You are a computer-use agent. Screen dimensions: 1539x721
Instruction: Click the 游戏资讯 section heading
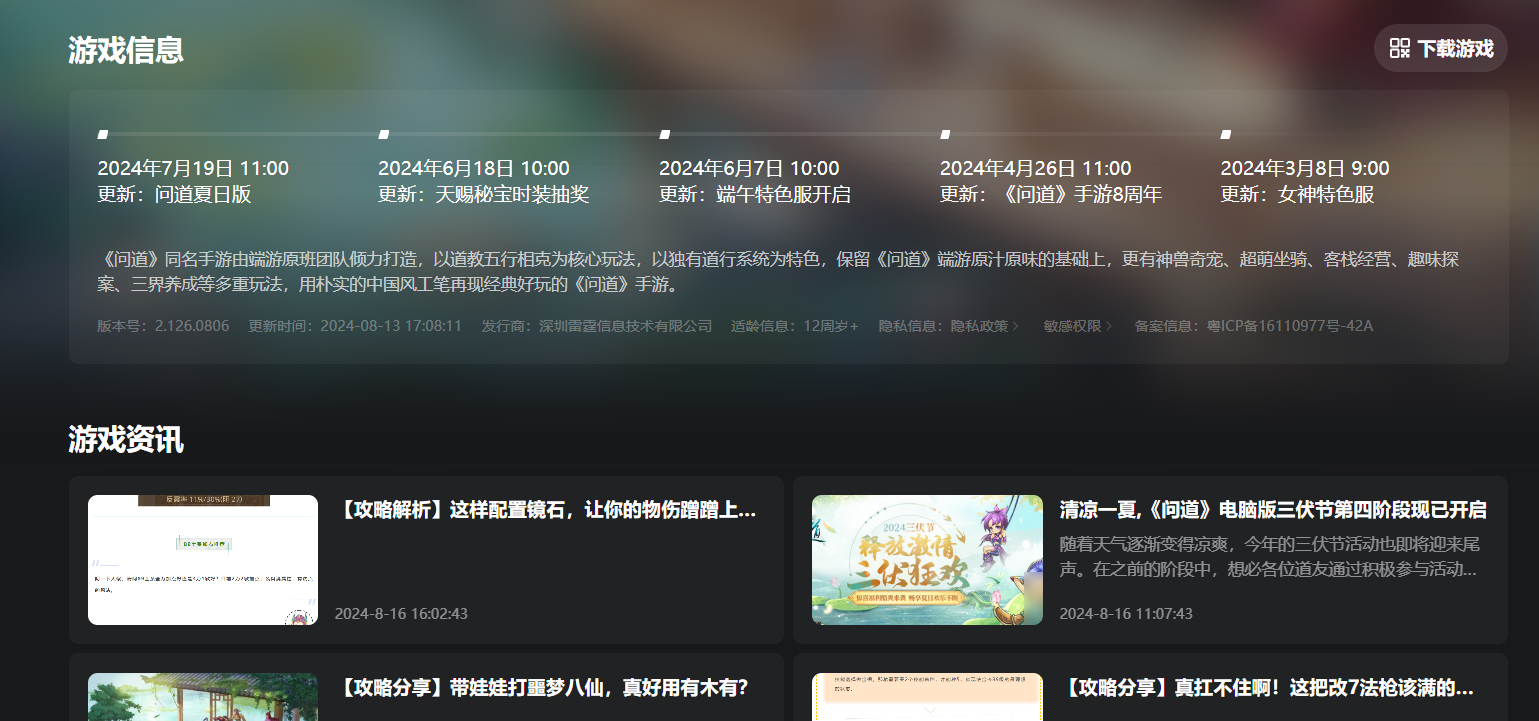[x=126, y=439]
